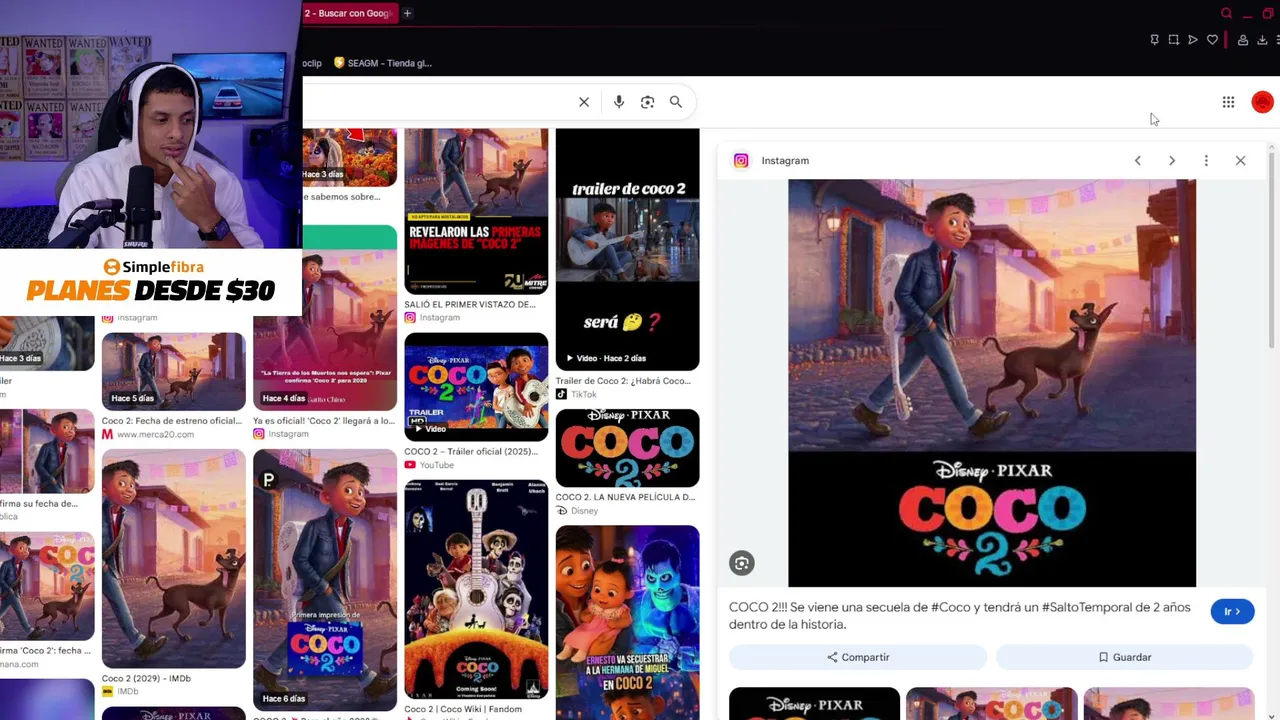Click the TikTok source label

[x=584, y=395]
